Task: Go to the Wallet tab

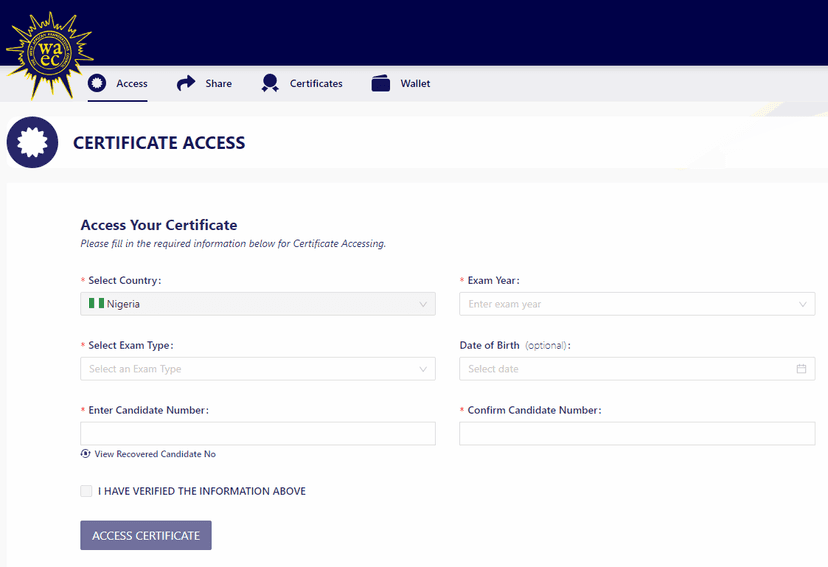Action: coord(400,83)
